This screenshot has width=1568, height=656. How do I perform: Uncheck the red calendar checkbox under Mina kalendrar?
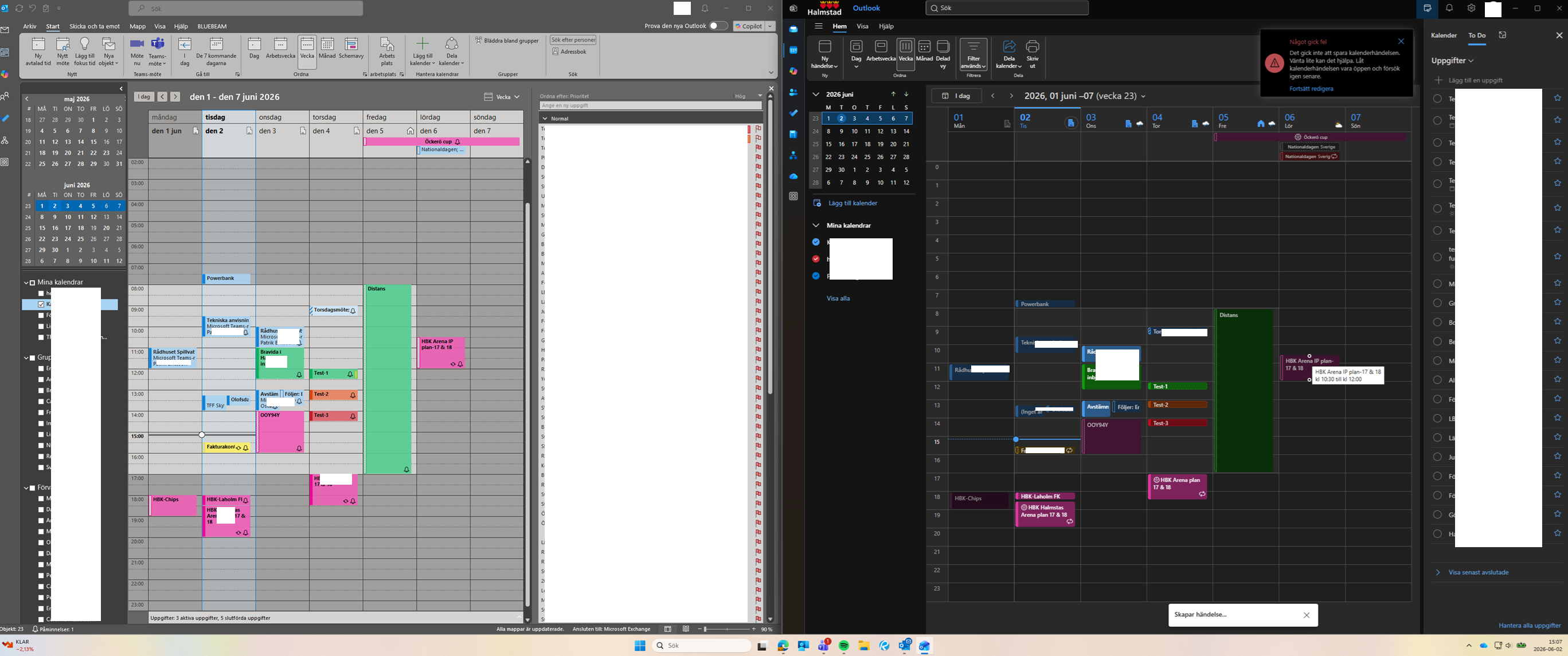(816, 258)
